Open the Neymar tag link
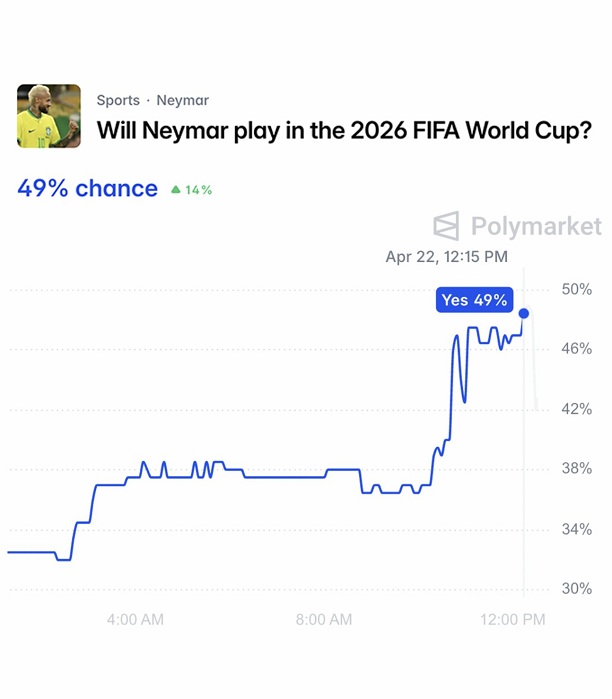 182,100
